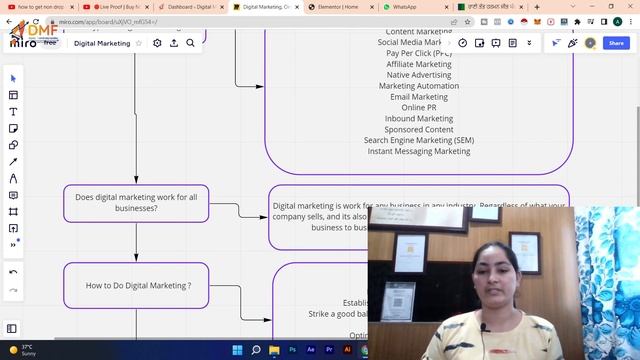This screenshot has width=640, height=360.
Task: Close the Digital Marketing tab
Action: [297, 7]
